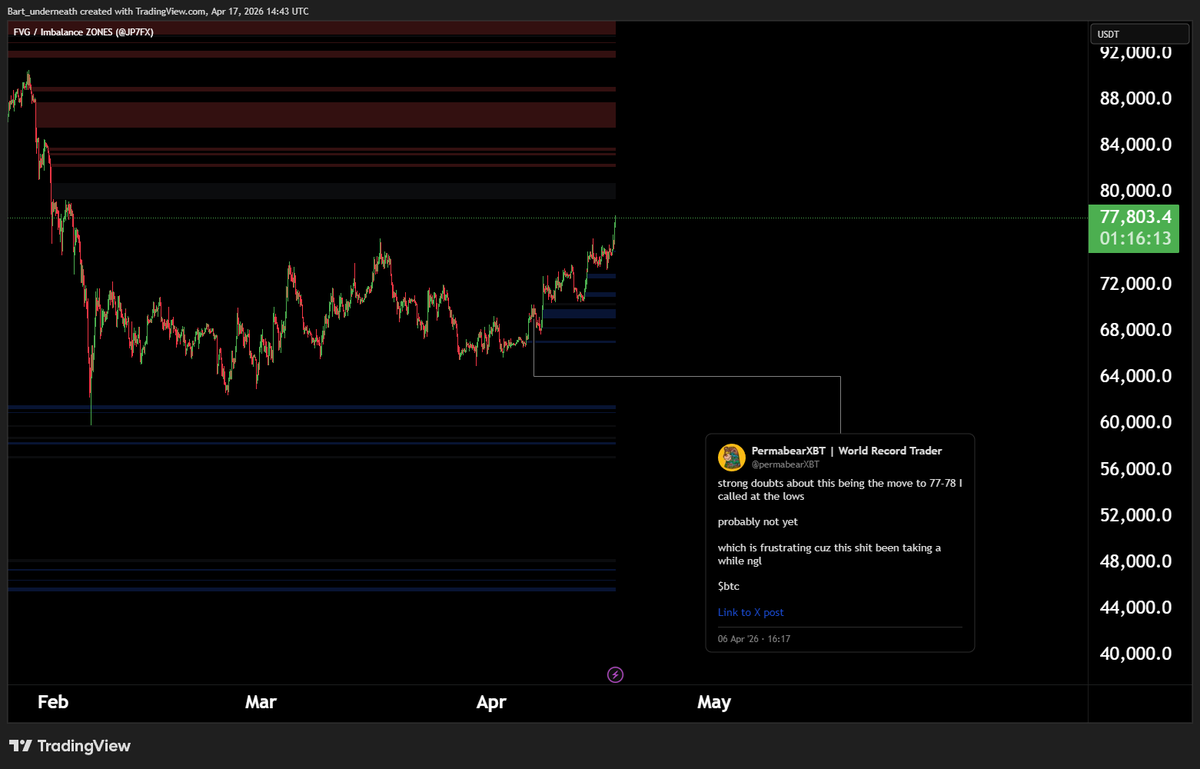Viewport: 1200px width, 769px height.
Task: Open the 'Link to X post' link
Action: pos(751,612)
